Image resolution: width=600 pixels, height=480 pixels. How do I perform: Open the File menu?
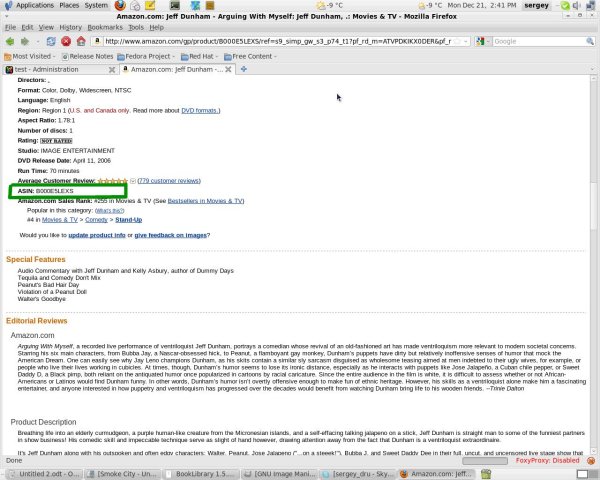[x=10, y=27]
